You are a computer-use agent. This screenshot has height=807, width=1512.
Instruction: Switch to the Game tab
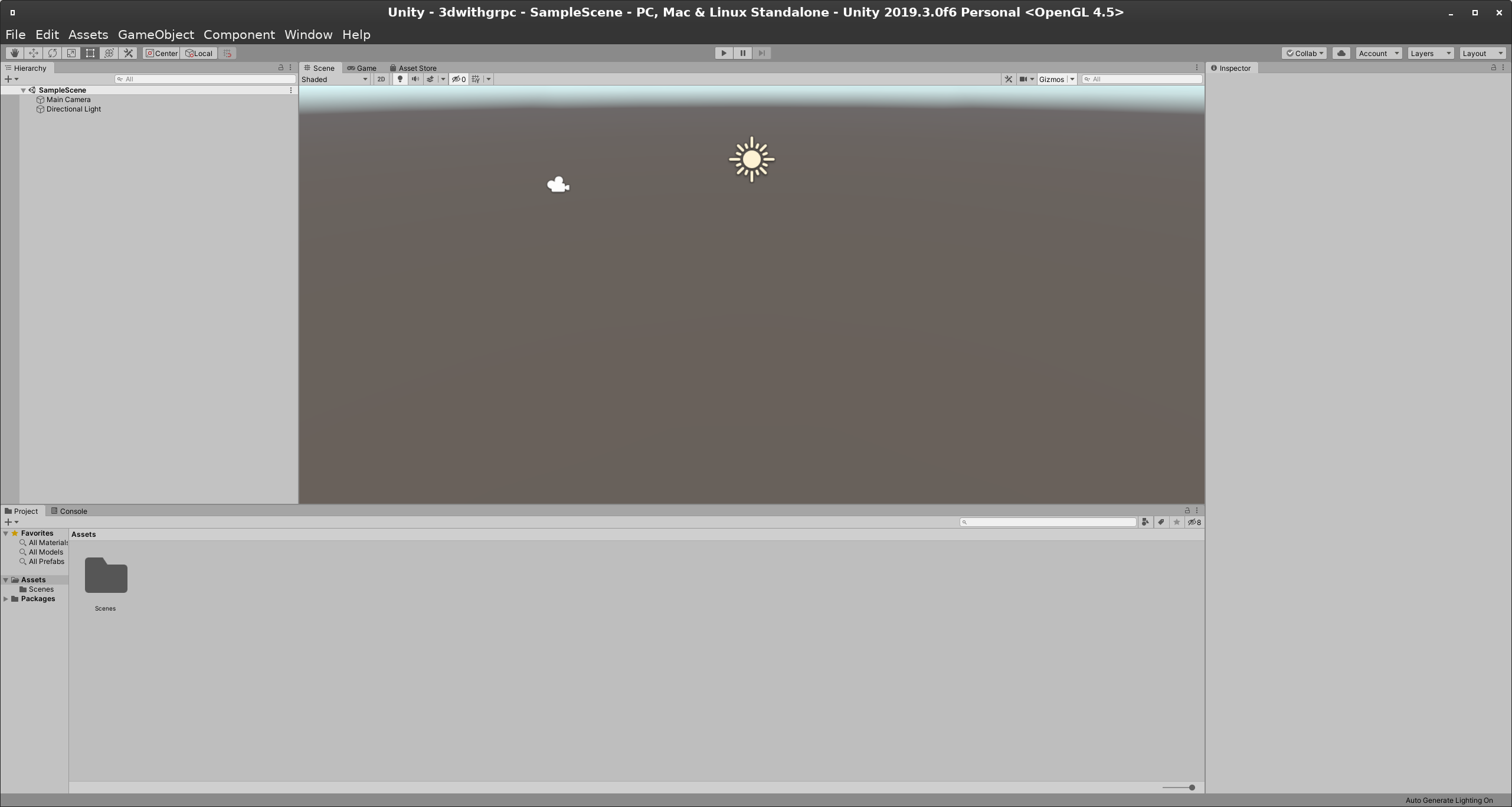click(362, 68)
